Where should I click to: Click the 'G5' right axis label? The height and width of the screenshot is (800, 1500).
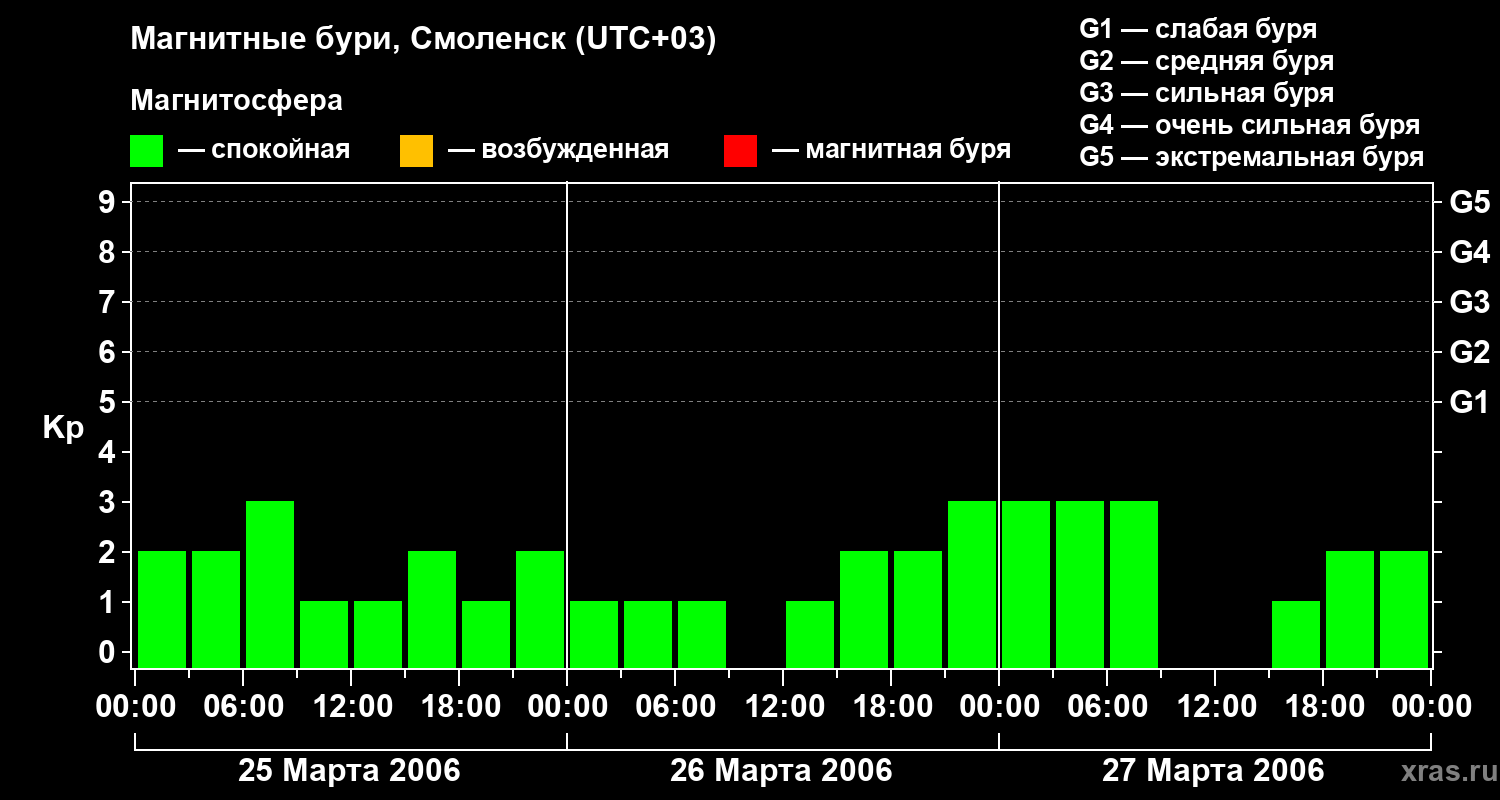[x=1469, y=202]
